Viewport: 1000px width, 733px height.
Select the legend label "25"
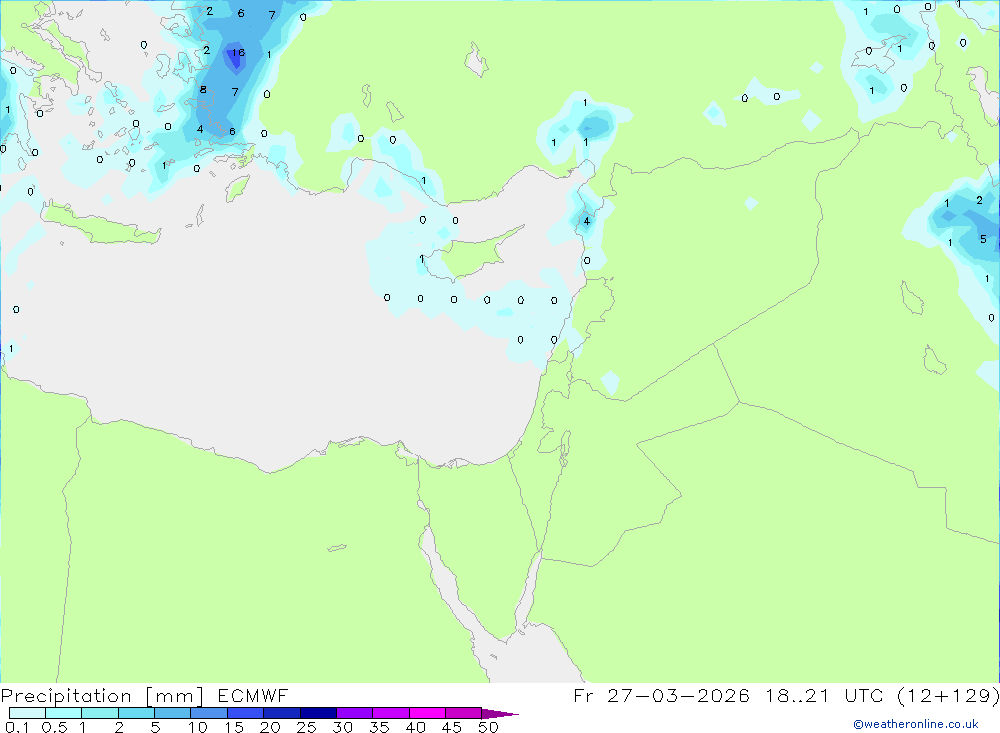[x=306, y=727]
